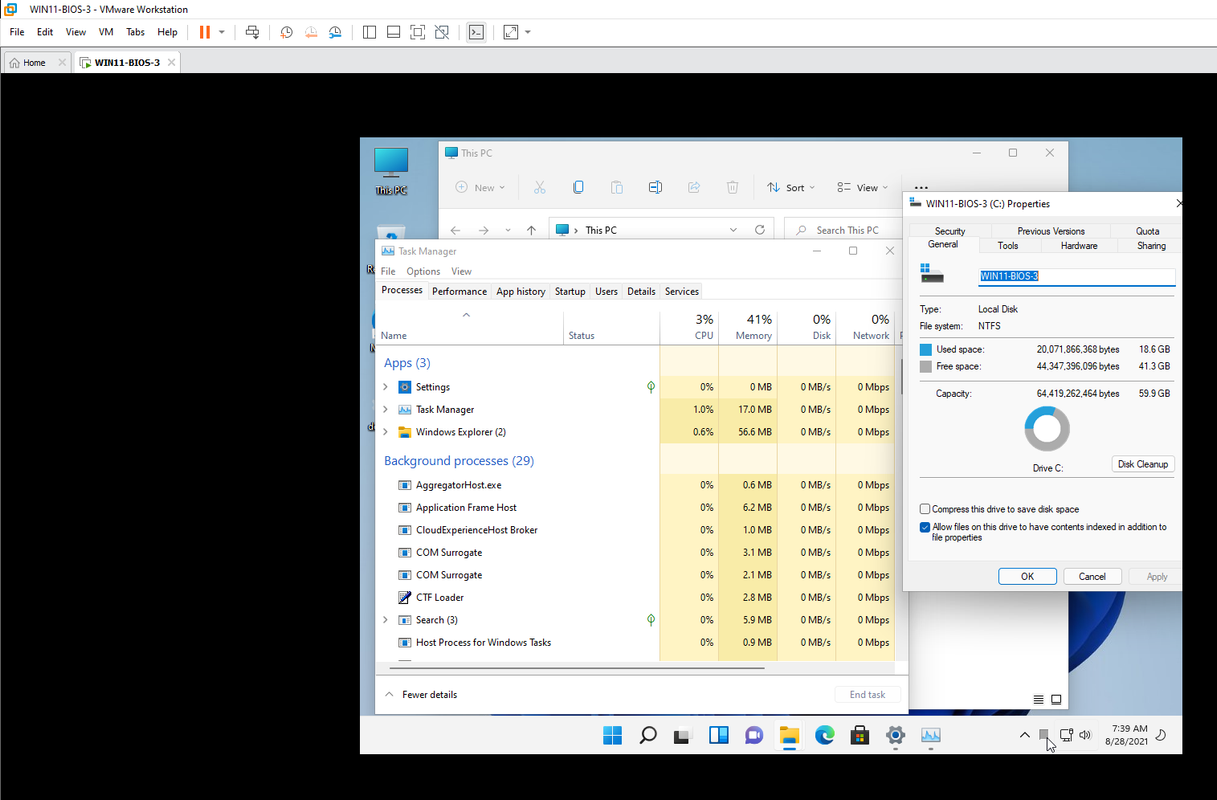1217x800 pixels.
Task: Switch to Performance tab in Task Manager
Action: (x=459, y=291)
